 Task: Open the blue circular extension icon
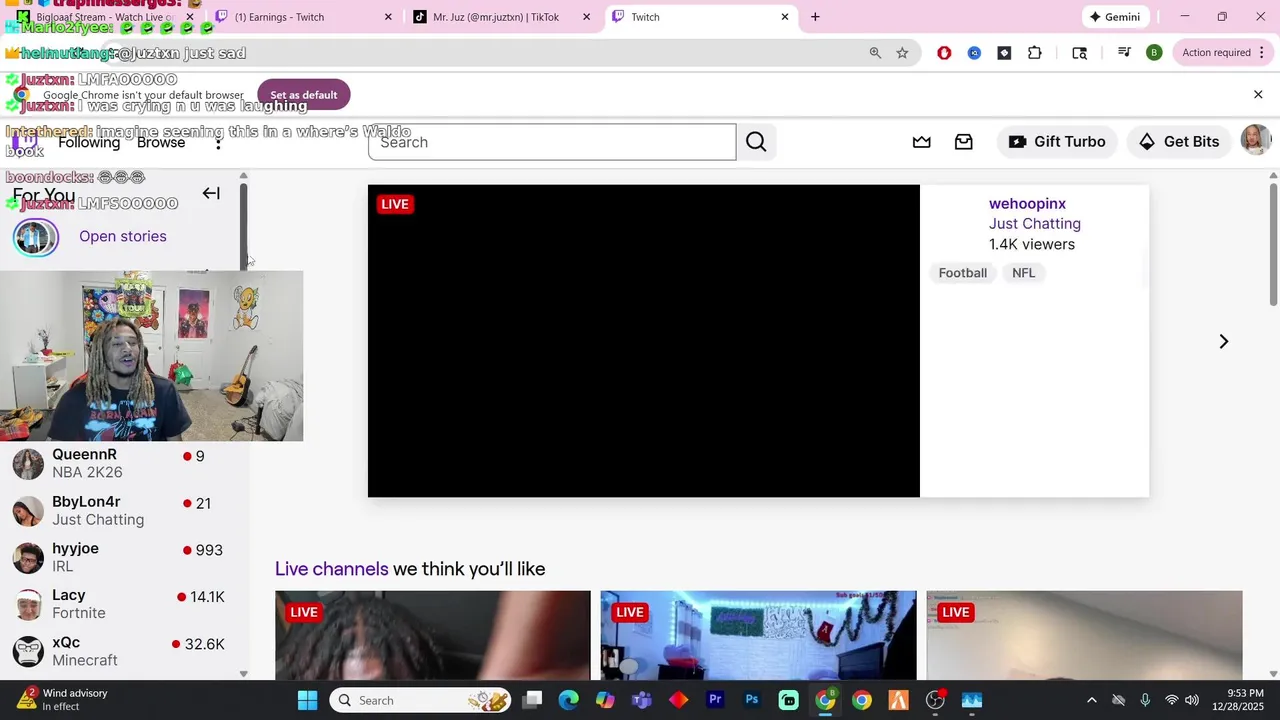tap(974, 53)
